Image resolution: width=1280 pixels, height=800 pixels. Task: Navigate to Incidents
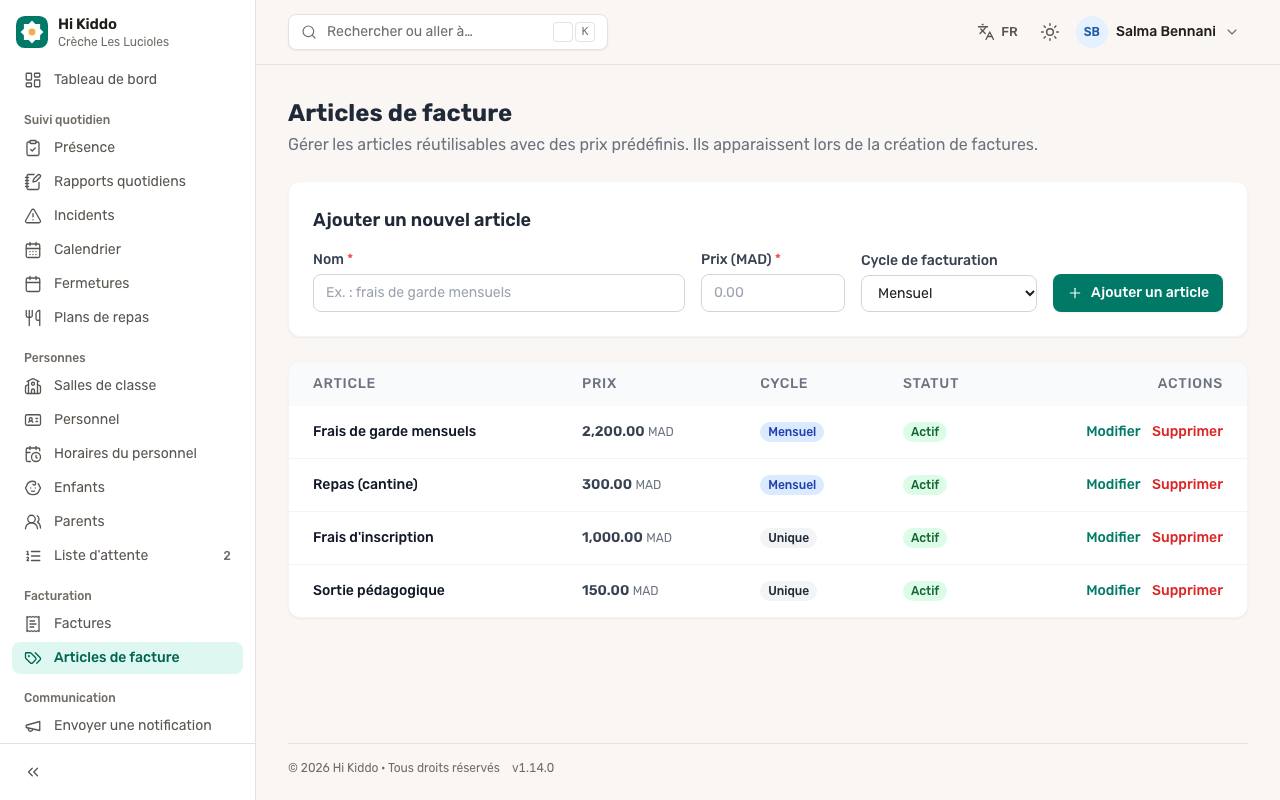(x=127, y=216)
